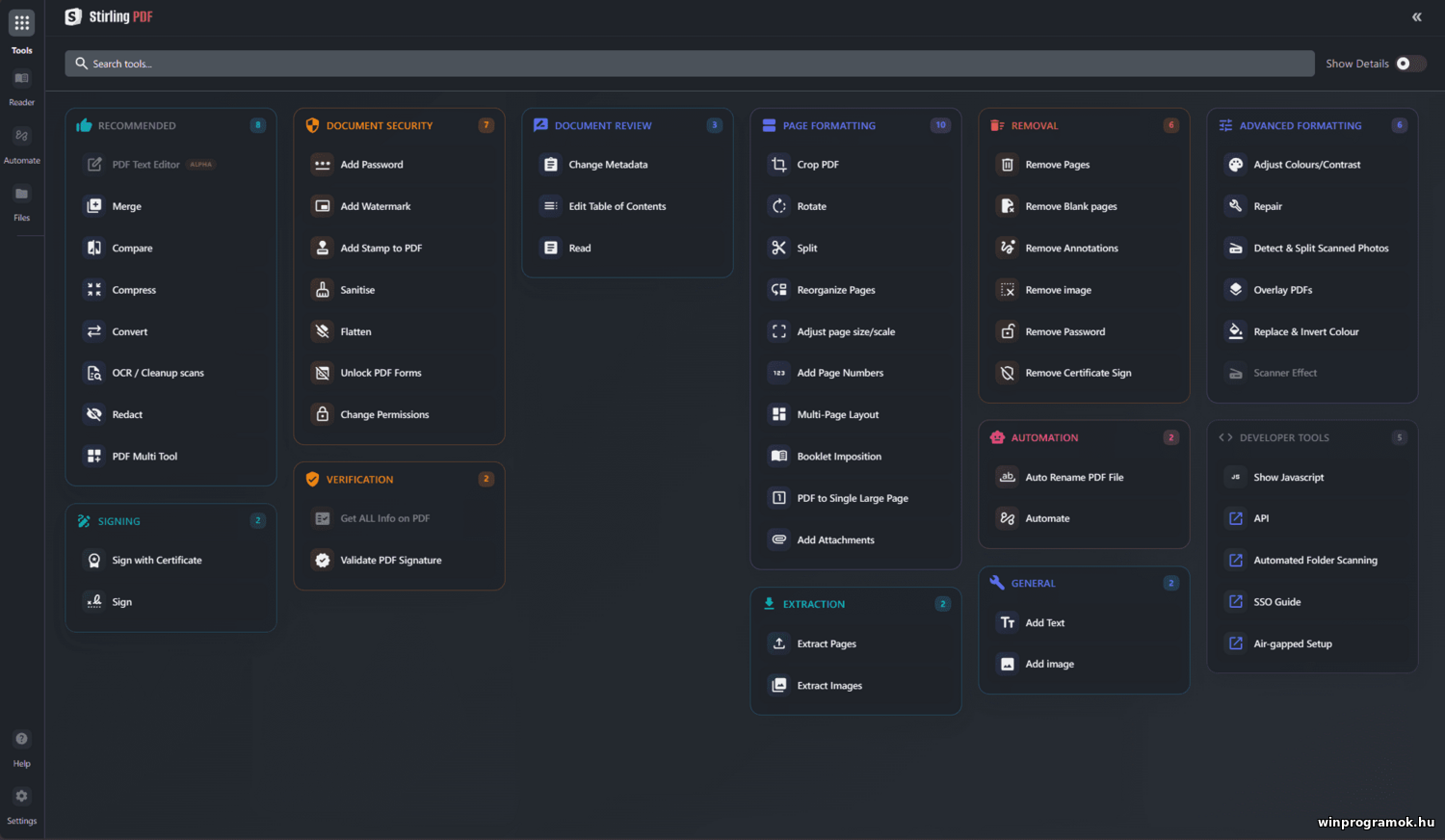Click the Split scissors icon
Viewport: 1445px width, 840px height.
779,248
